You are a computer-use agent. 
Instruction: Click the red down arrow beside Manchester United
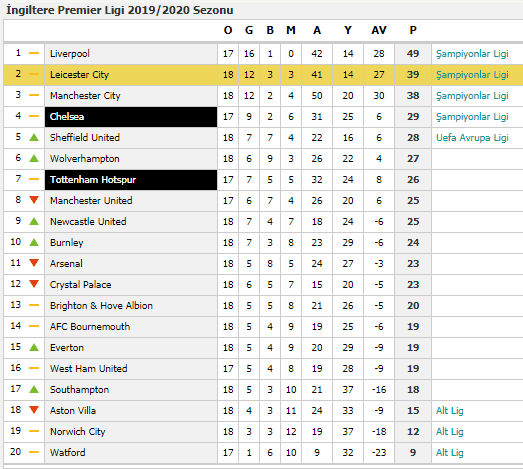coord(34,200)
